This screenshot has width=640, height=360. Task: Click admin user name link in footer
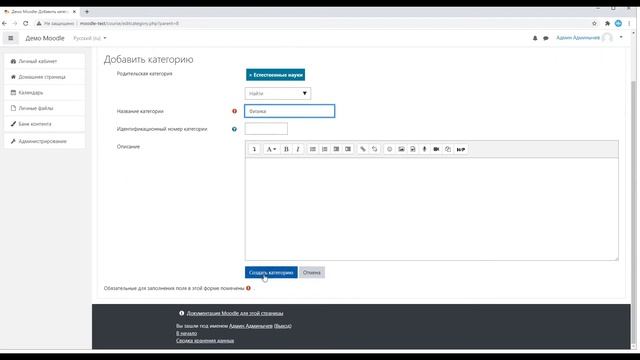point(251,326)
